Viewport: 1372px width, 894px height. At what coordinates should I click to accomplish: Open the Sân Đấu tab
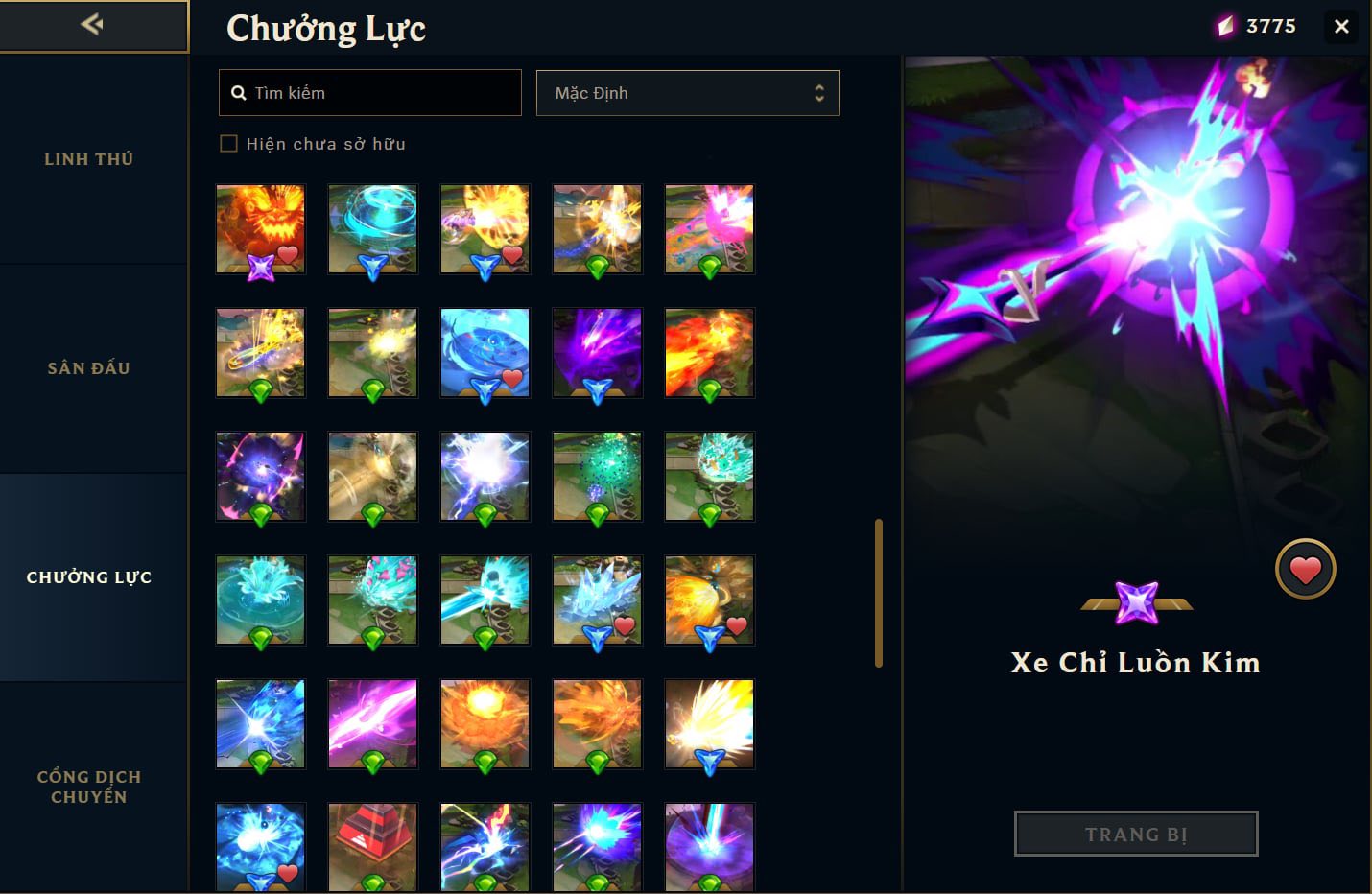click(x=89, y=368)
